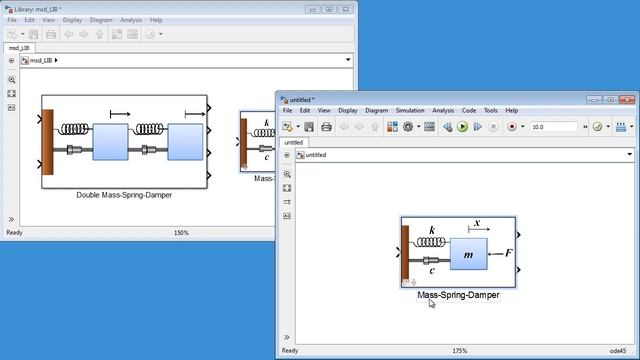Open Simulation menu in untitled window
The image size is (640, 360).
click(410, 110)
